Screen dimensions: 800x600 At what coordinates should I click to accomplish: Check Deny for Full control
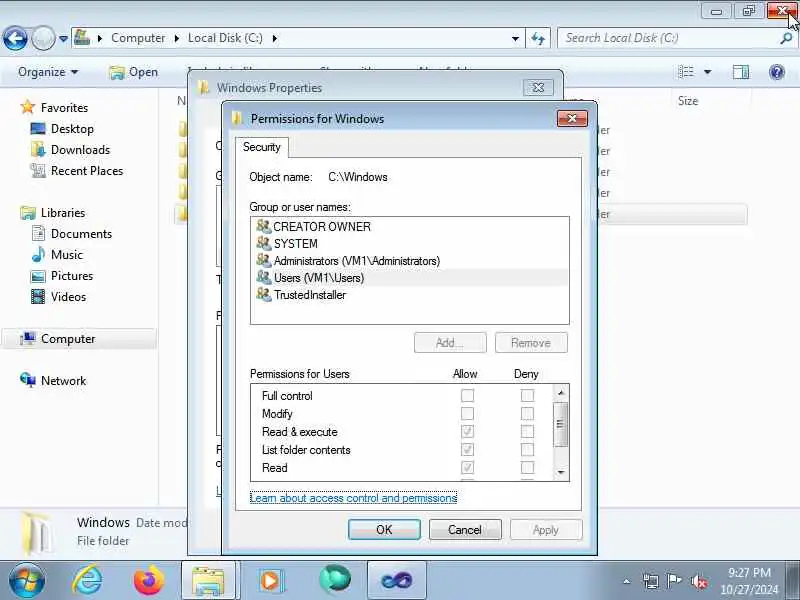tap(527, 395)
